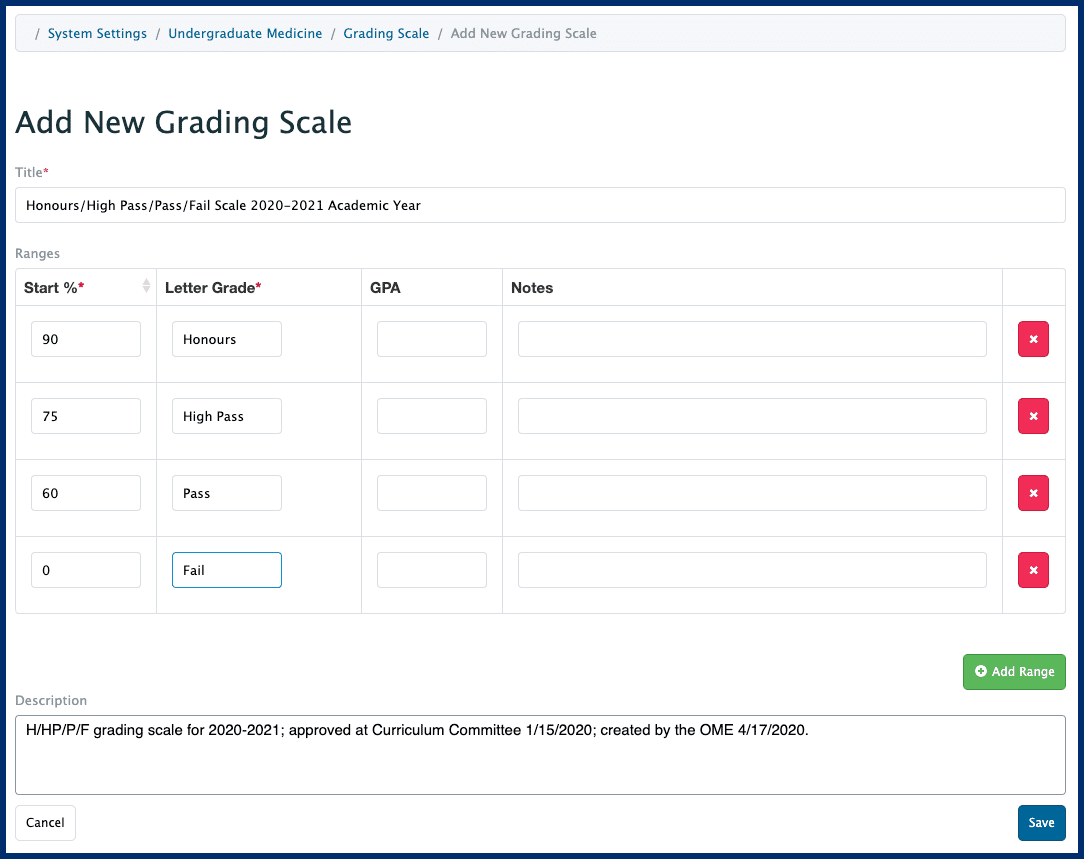Open Undergraduate Medicine from breadcrumb
This screenshot has height=859, width=1084.
pyautogui.click(x=245, y=33)
